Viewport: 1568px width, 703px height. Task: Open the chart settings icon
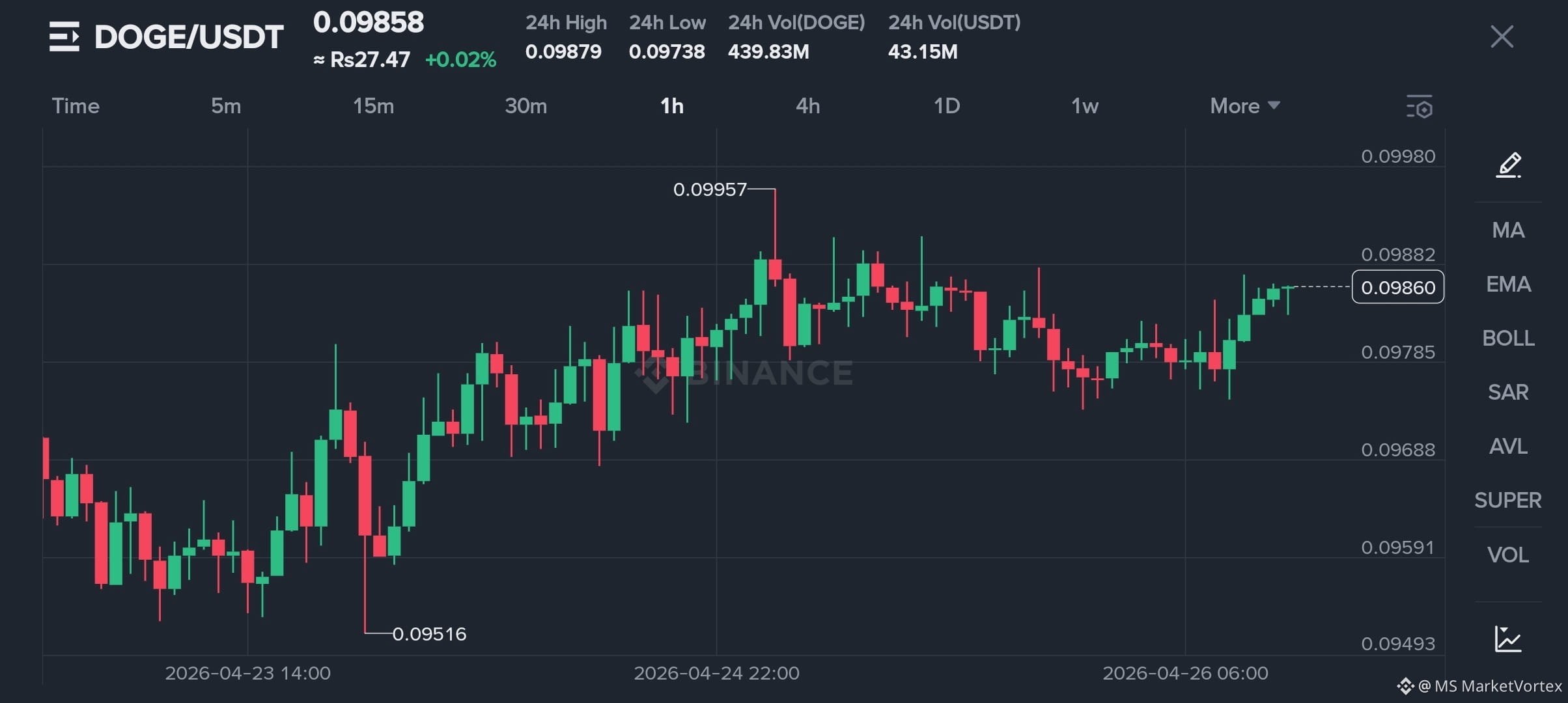1420,106
